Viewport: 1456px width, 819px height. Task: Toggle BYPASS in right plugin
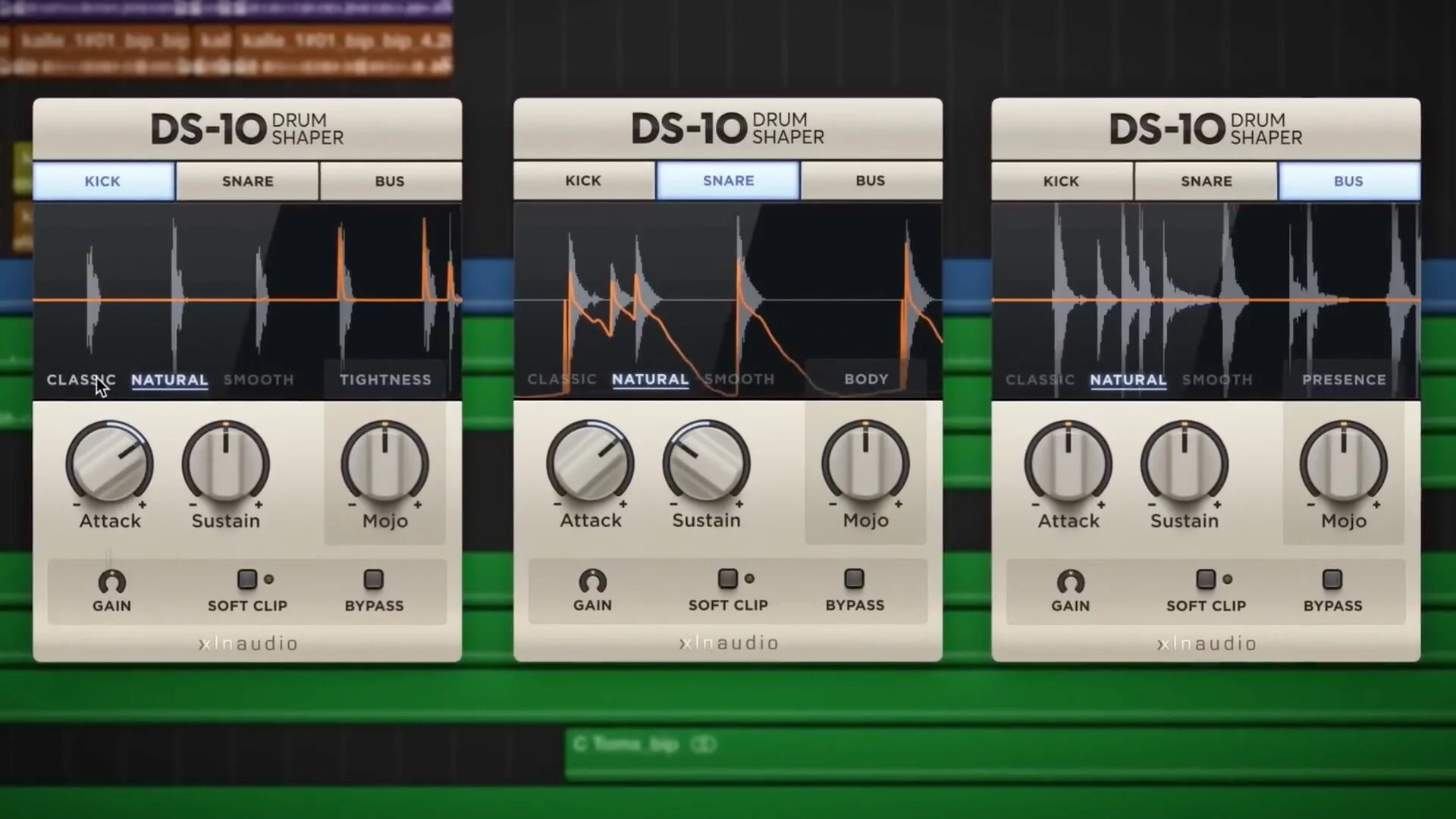[x=1332, y=579]
